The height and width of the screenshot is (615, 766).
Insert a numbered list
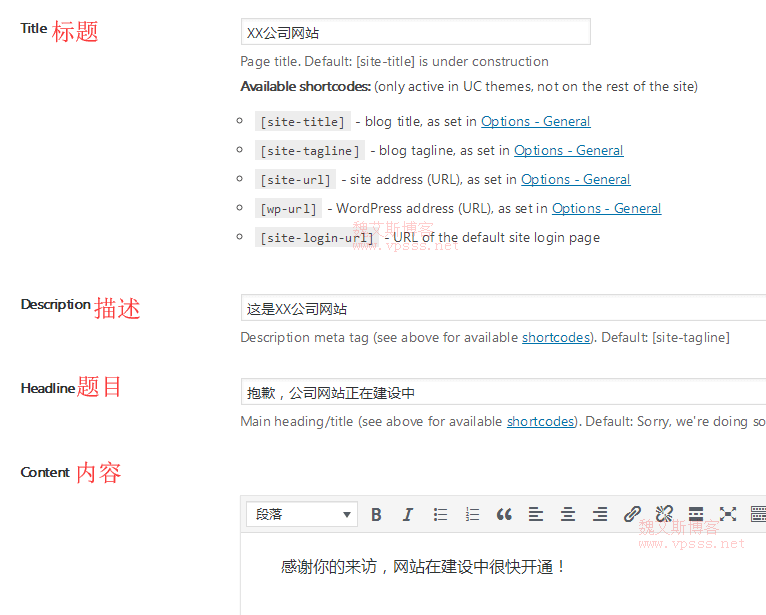point(472,514)
